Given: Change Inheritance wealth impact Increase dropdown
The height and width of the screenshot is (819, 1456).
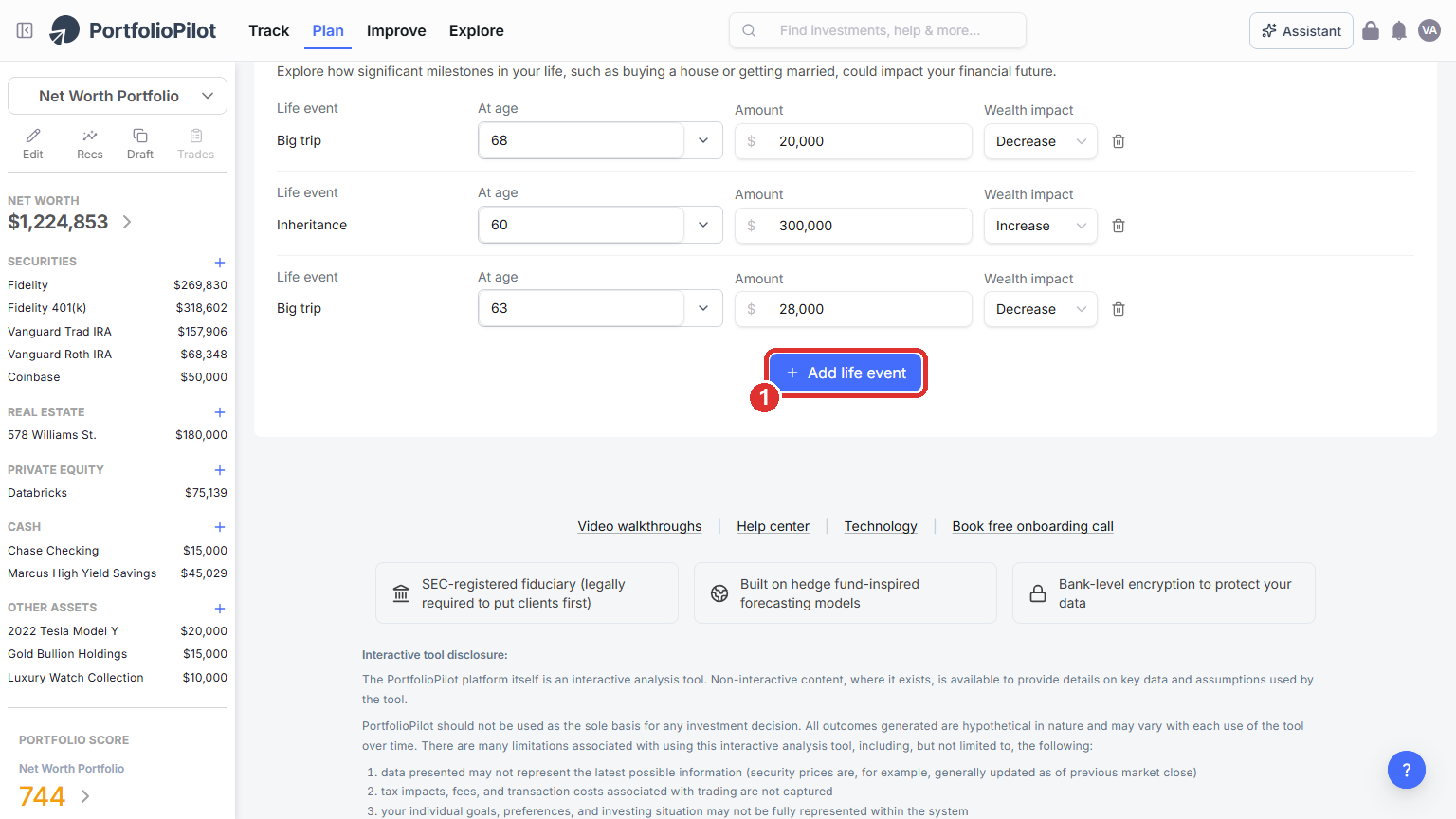Looking at the screenshot, I should (1040, 226).
